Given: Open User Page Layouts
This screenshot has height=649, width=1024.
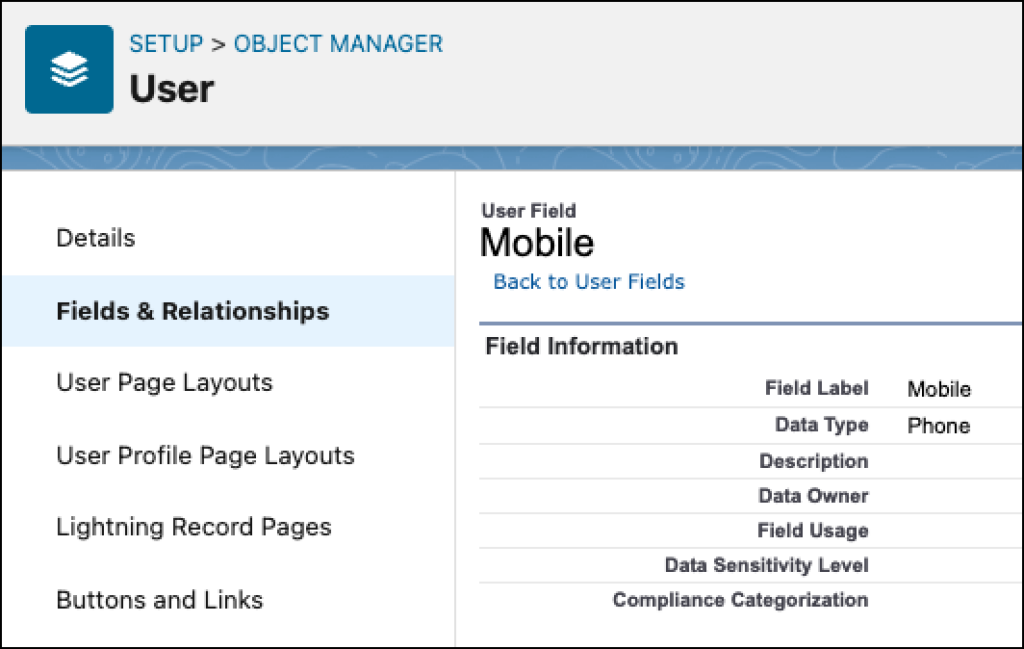Looking at the screenshot, I should pyautogui.click(x=164, y=382).
